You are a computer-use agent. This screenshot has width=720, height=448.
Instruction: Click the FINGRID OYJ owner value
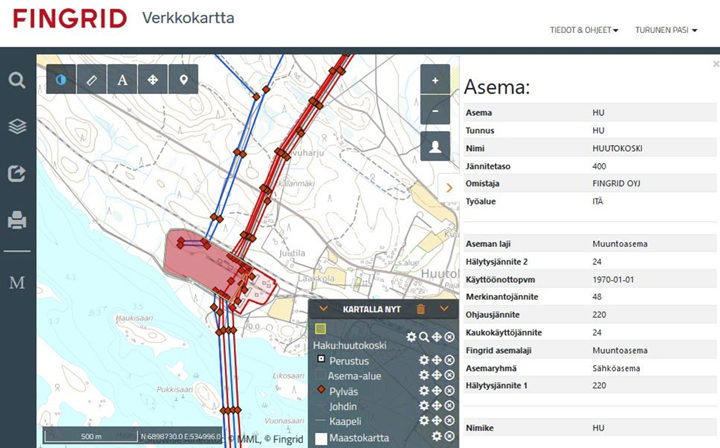click(x=616, y=183)
